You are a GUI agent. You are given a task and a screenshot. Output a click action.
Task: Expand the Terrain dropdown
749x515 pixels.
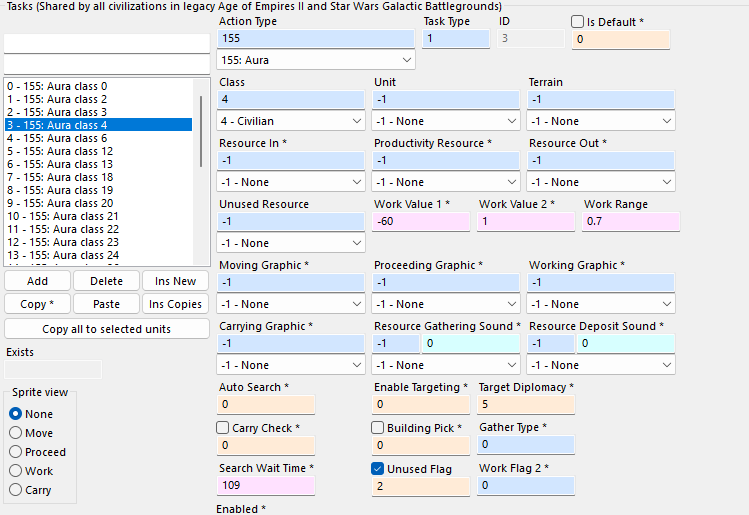pyautogui.click(x=601, y=121)
